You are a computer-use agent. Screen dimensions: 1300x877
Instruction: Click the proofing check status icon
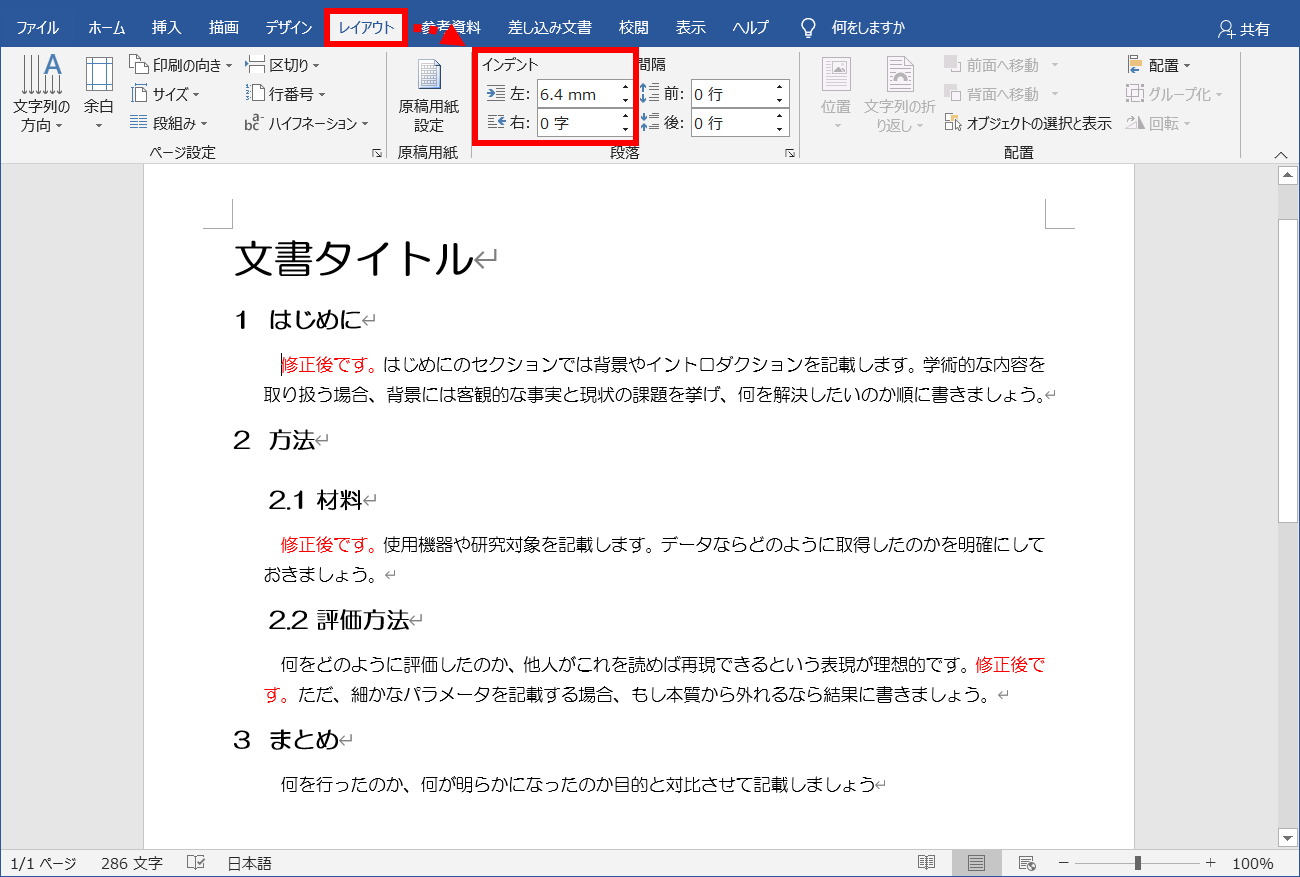pyautogui.click(x=197, y=863)
